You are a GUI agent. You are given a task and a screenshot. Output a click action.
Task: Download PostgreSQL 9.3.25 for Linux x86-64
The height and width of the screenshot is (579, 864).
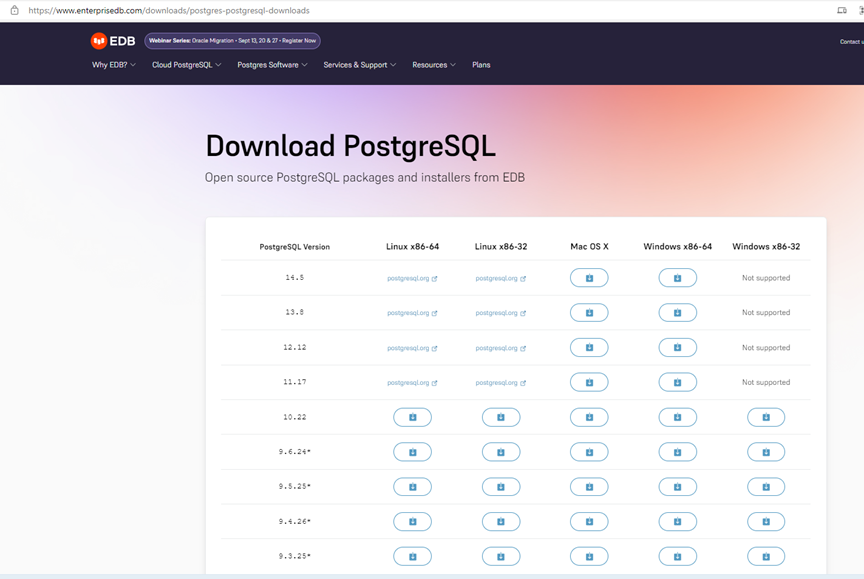[x=412, y=556]
